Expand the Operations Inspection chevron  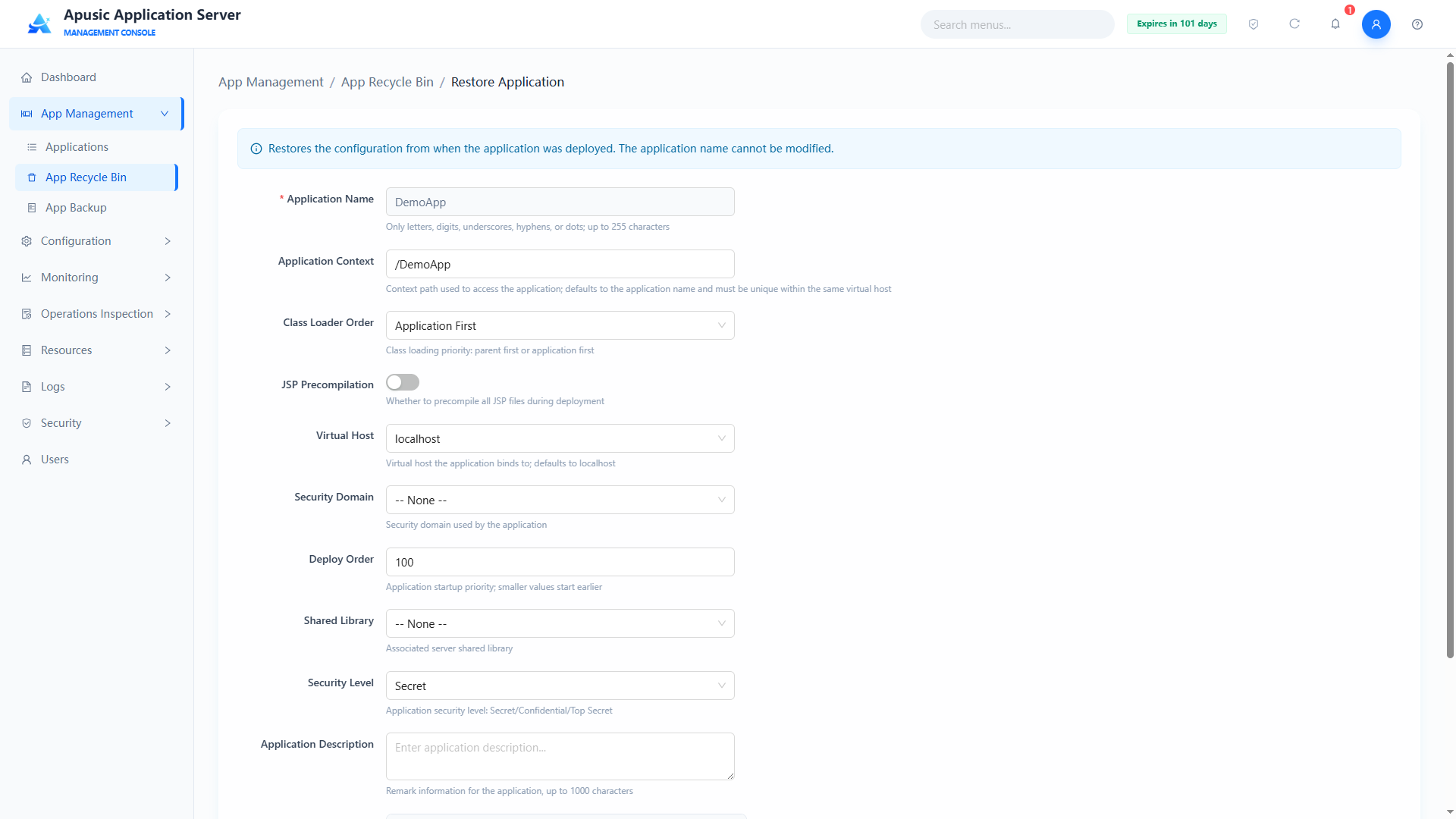168,314
